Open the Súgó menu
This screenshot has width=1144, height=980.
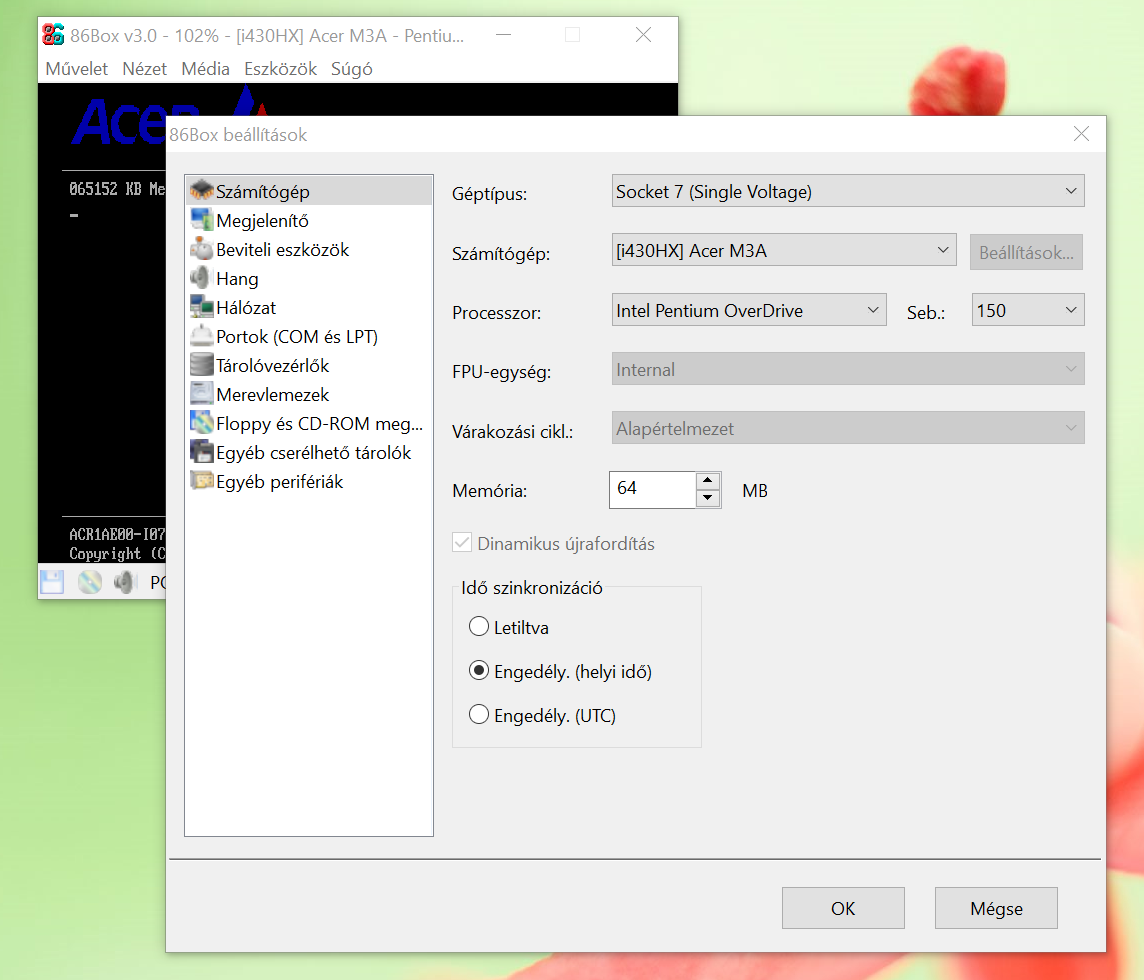click(352, 69)
